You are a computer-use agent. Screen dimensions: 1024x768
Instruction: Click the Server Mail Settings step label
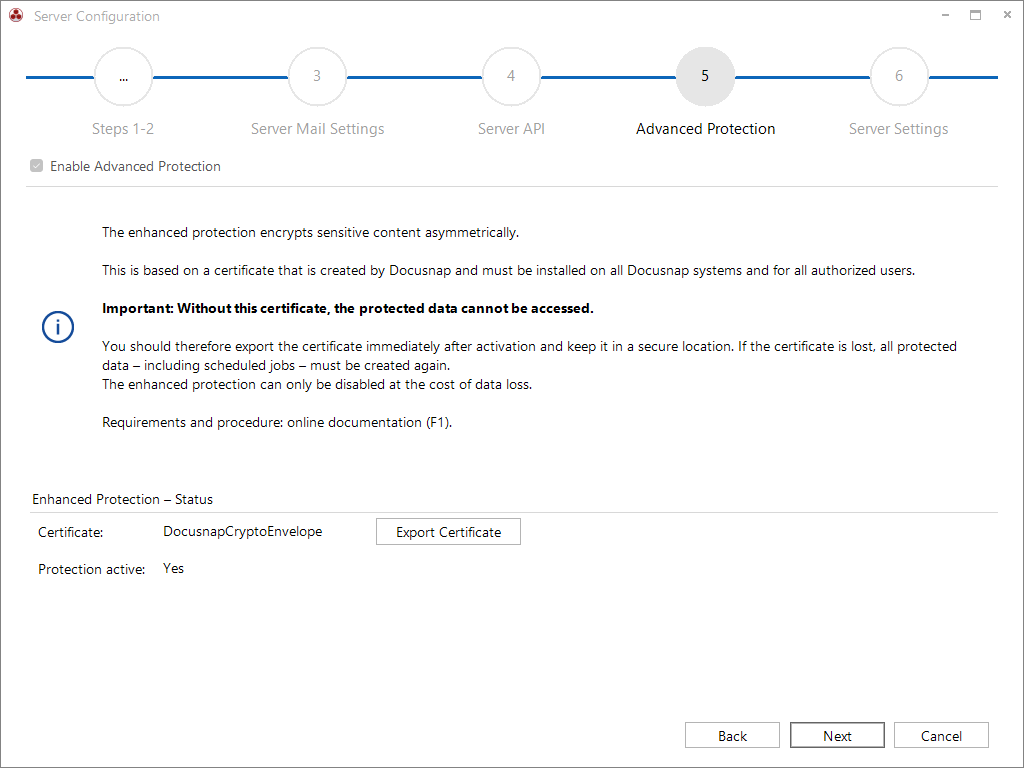click(x=317, y=129)
